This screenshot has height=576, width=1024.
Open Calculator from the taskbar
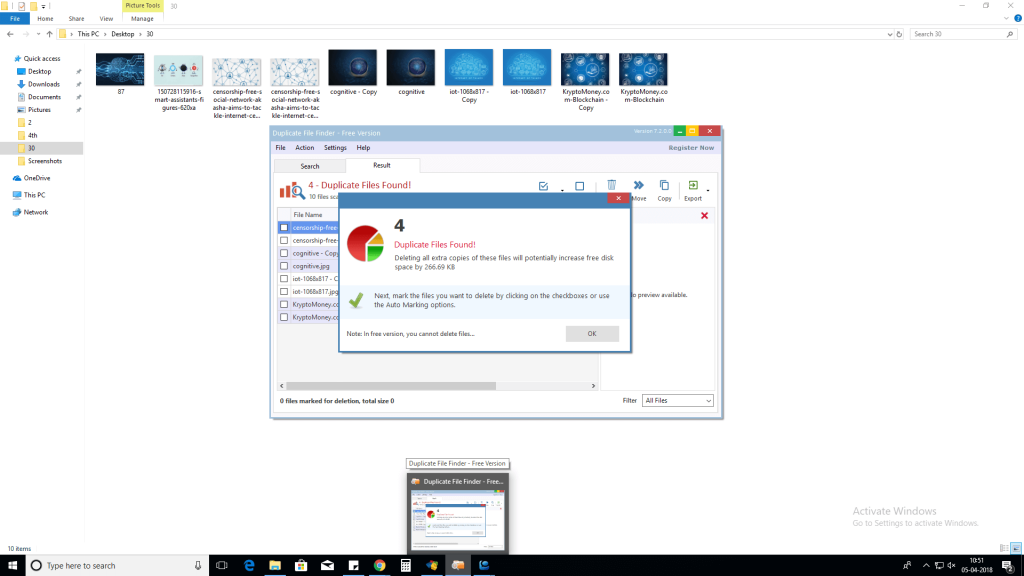click(406, 566)
